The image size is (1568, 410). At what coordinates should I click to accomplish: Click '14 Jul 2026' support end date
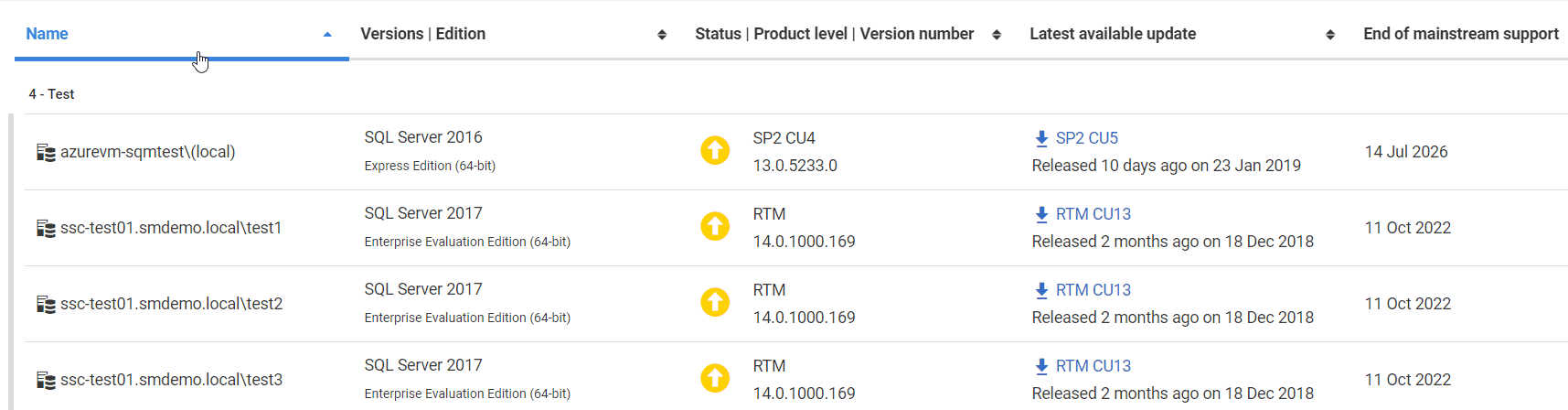1406,152
